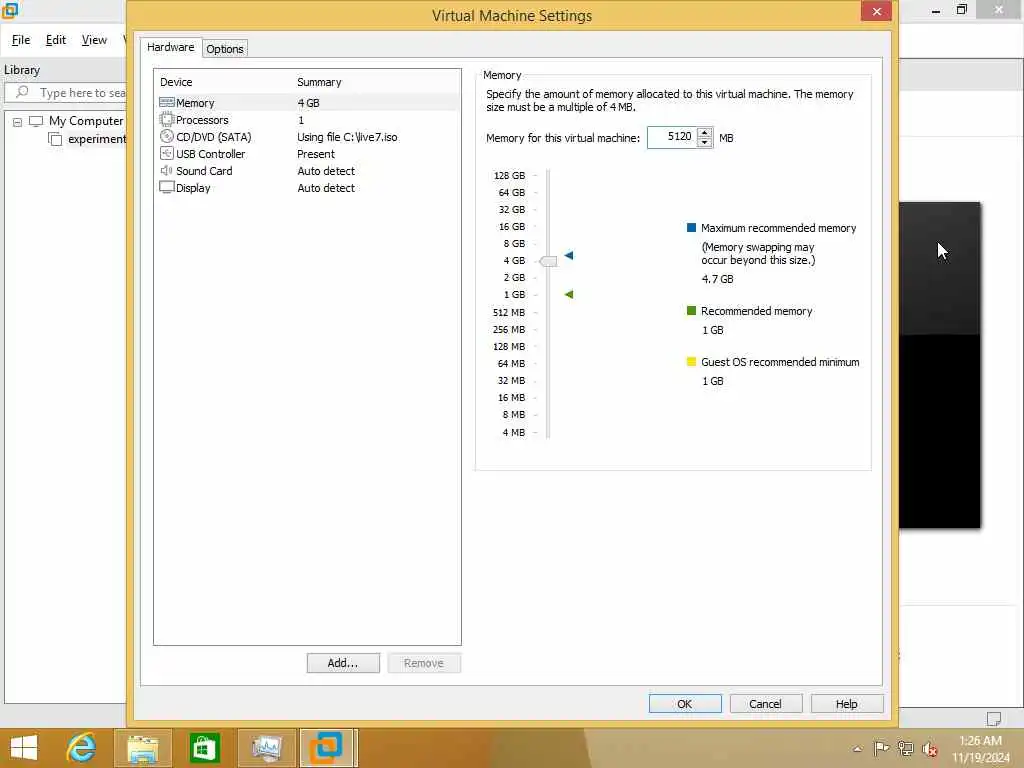This screenshot has height=768, width=1024.
Task: Click the memory MB input field
Action: point(672,137)
